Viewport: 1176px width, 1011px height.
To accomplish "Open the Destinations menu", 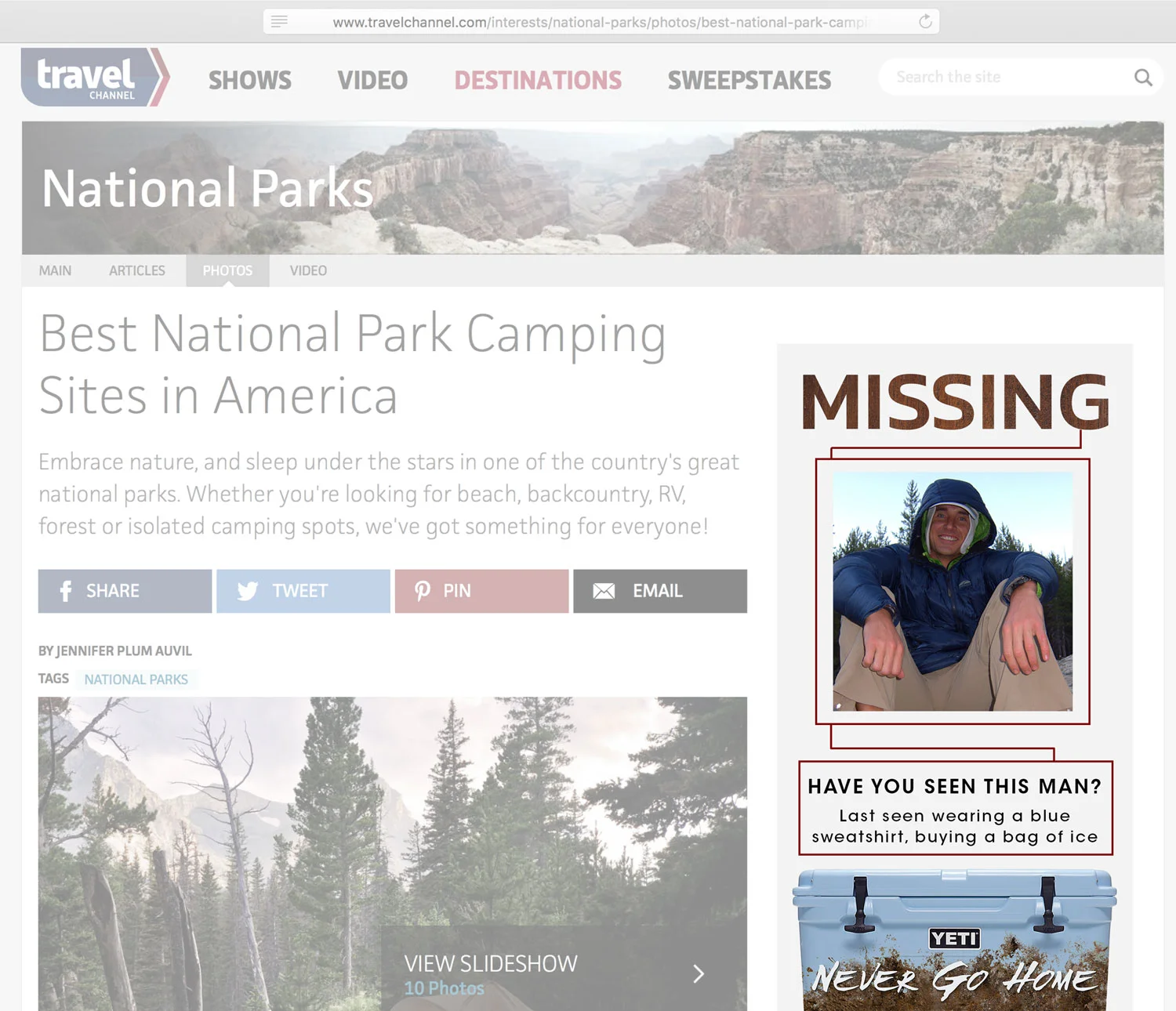I will coord(538,80).
